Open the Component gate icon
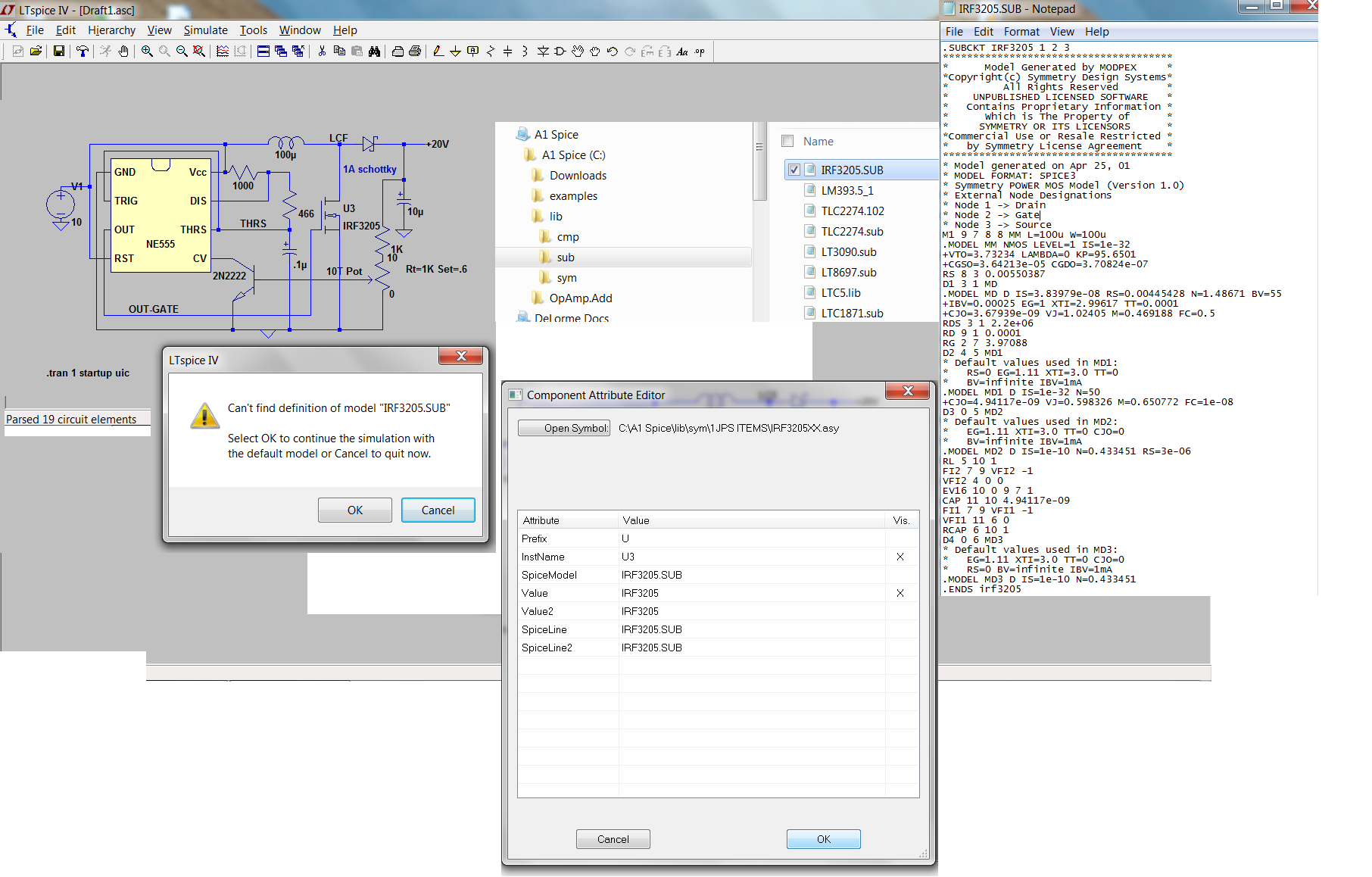The image size is (1372, 877). [x=560, y=51]
